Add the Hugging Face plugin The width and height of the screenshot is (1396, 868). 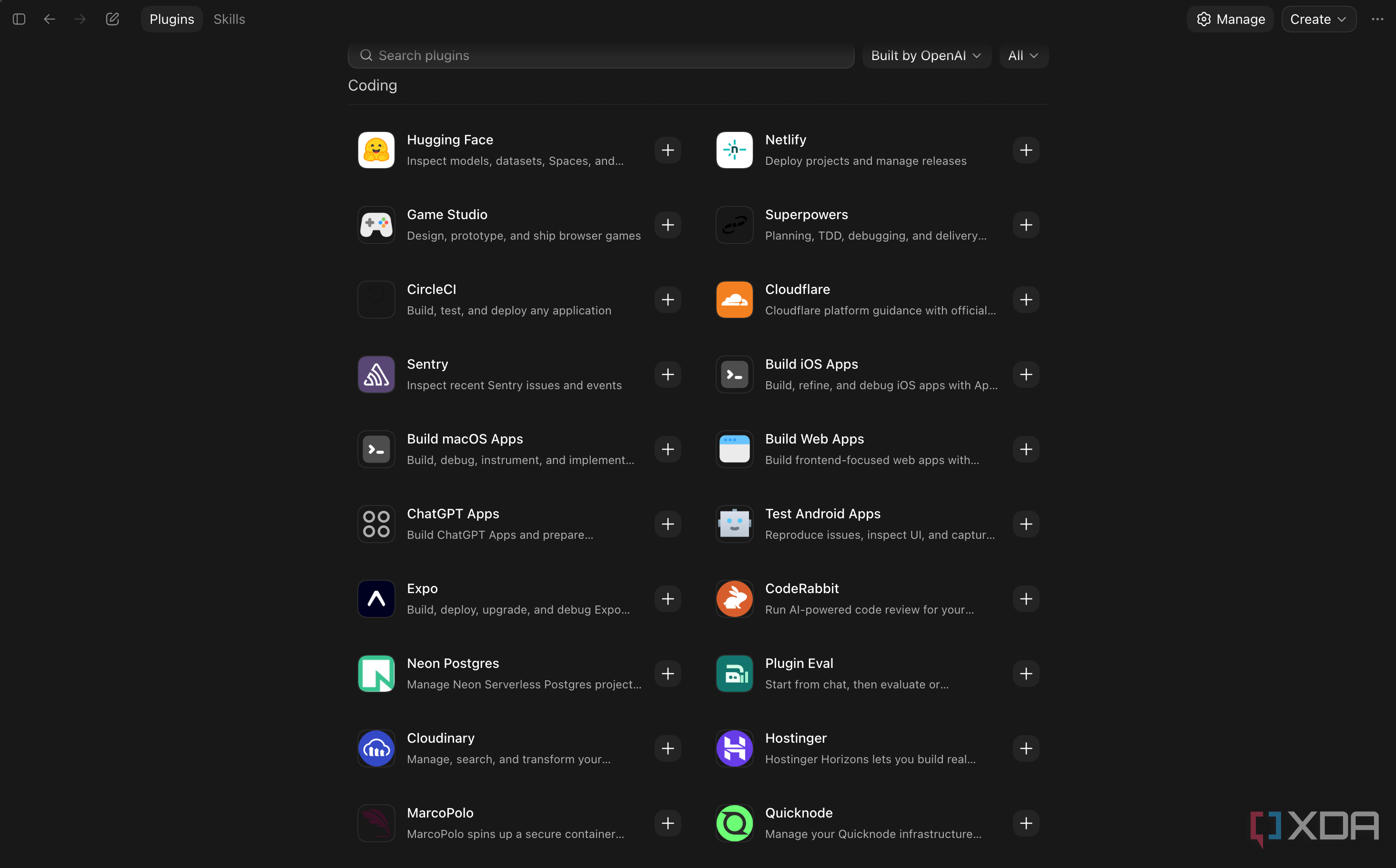668,150
